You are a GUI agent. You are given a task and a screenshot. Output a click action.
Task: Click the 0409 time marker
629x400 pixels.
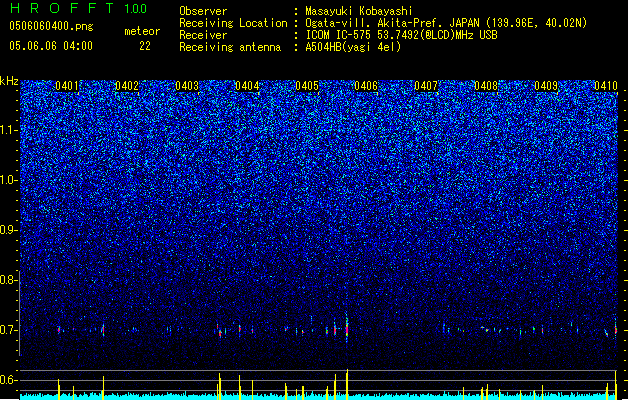click(546, 86)
